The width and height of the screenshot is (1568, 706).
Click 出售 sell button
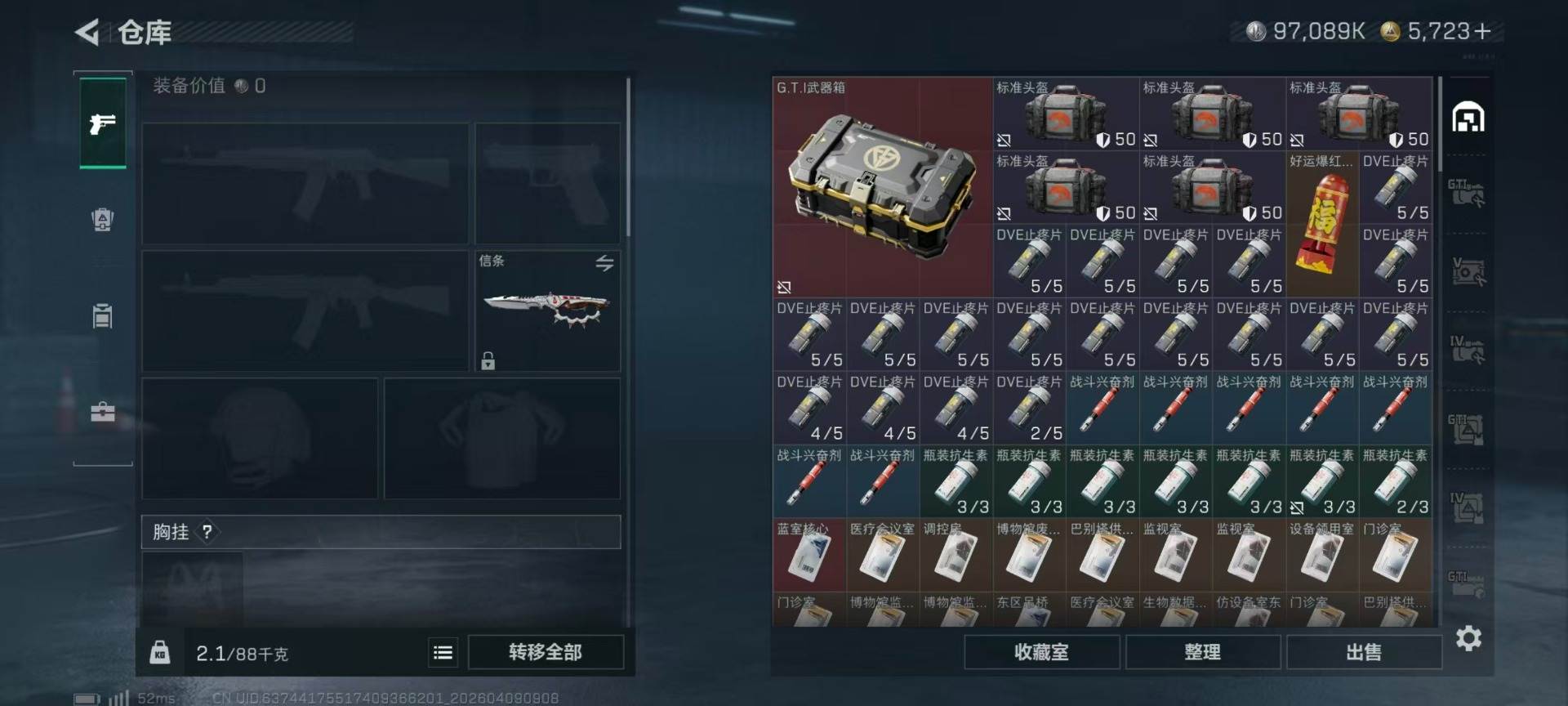point(1364,652)
